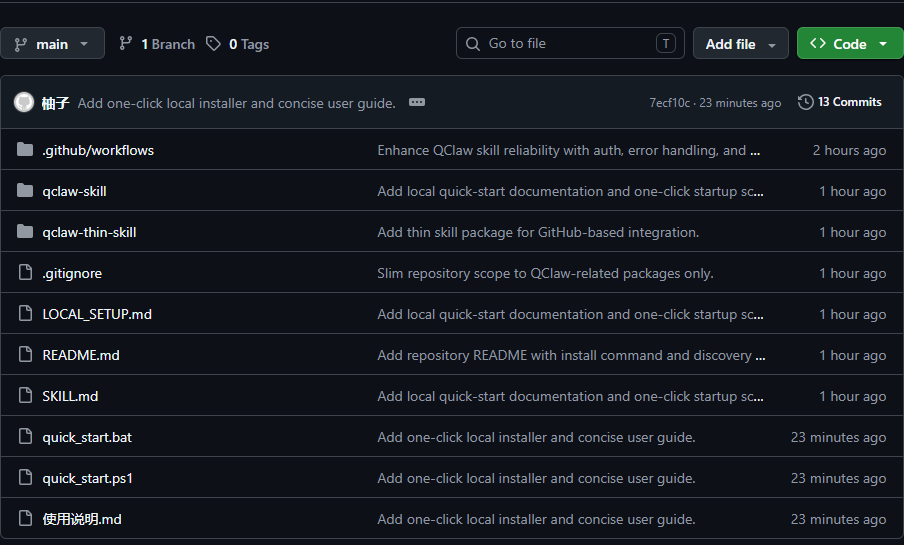Open commit history via clock icon

click(805, 102)
